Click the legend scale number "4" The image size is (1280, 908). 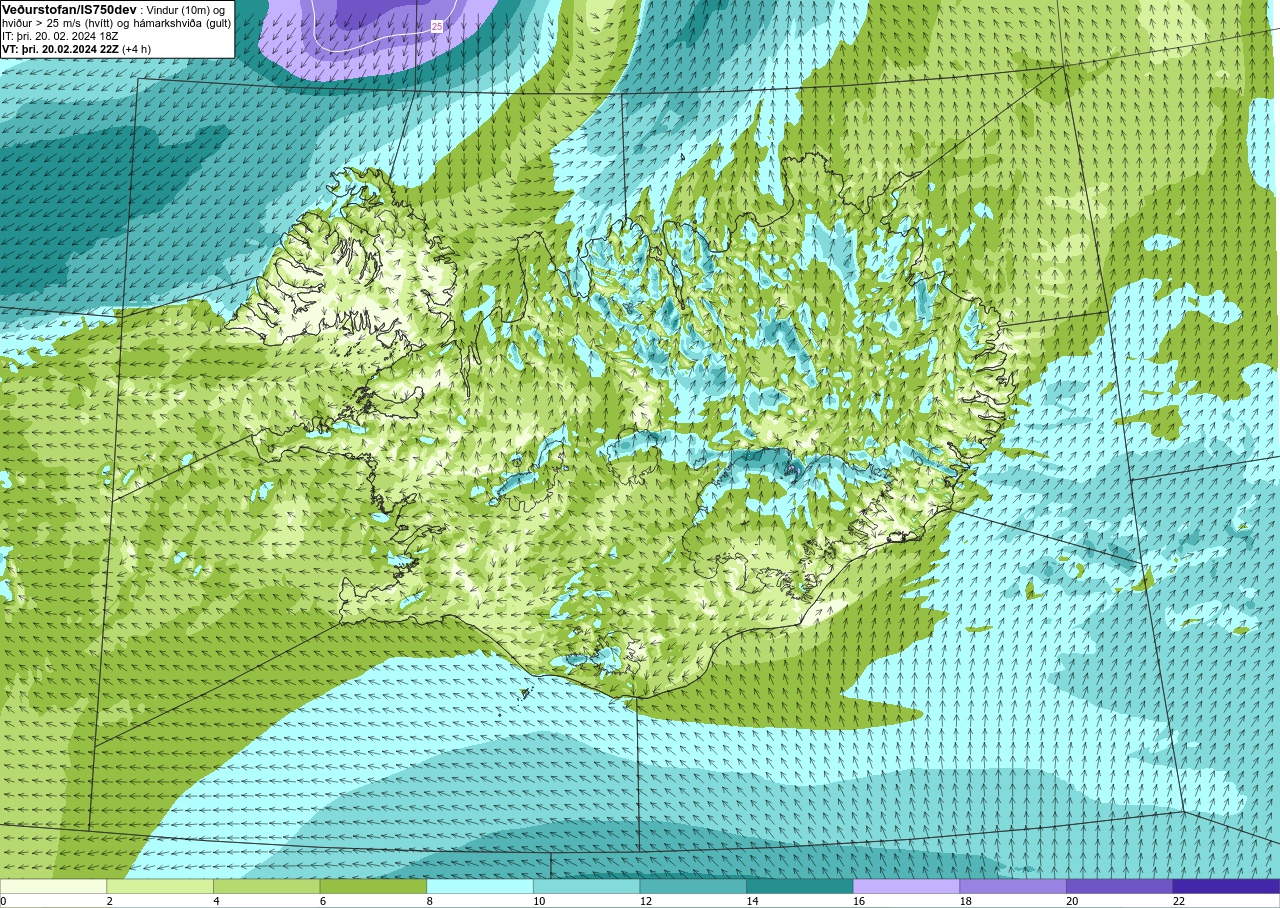(216, 901)
